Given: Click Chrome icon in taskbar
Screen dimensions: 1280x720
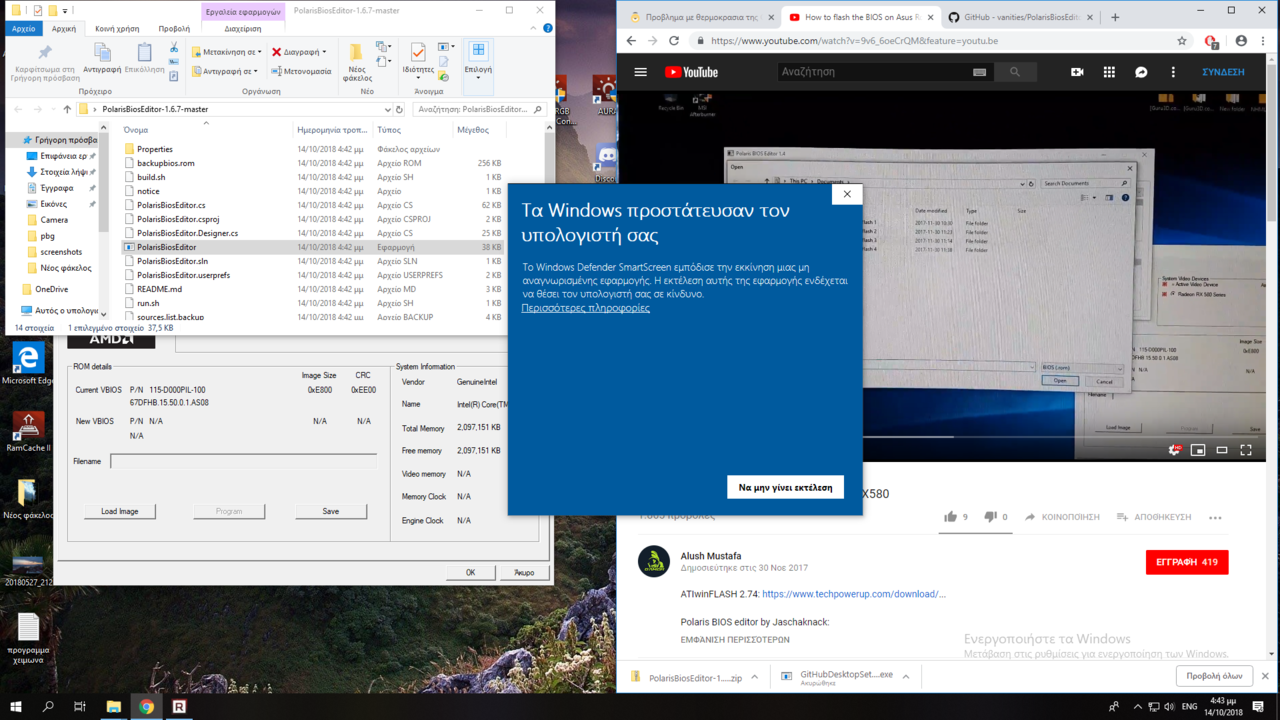Looking at the screenshot, I should coord(147,706).
